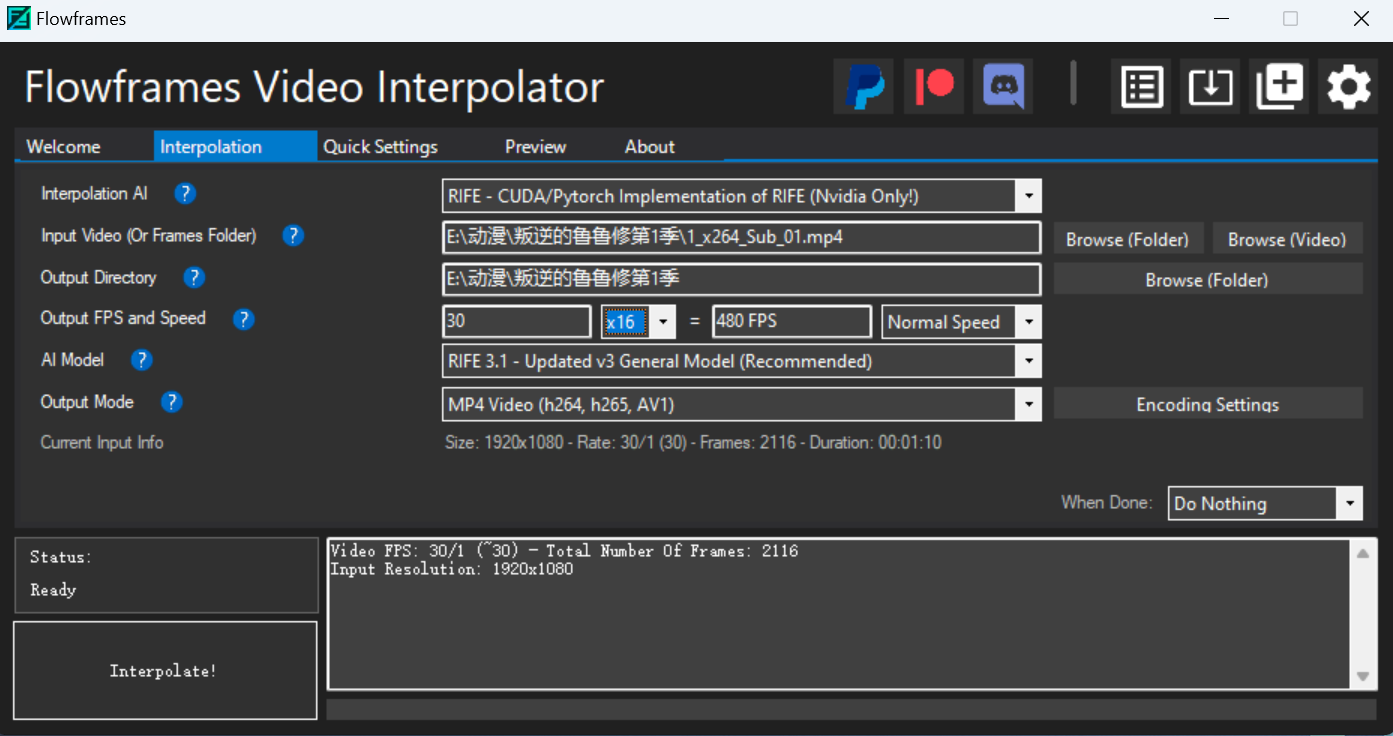Click the Current Input Info size text

pyautogui.click(x=693, y=442)
